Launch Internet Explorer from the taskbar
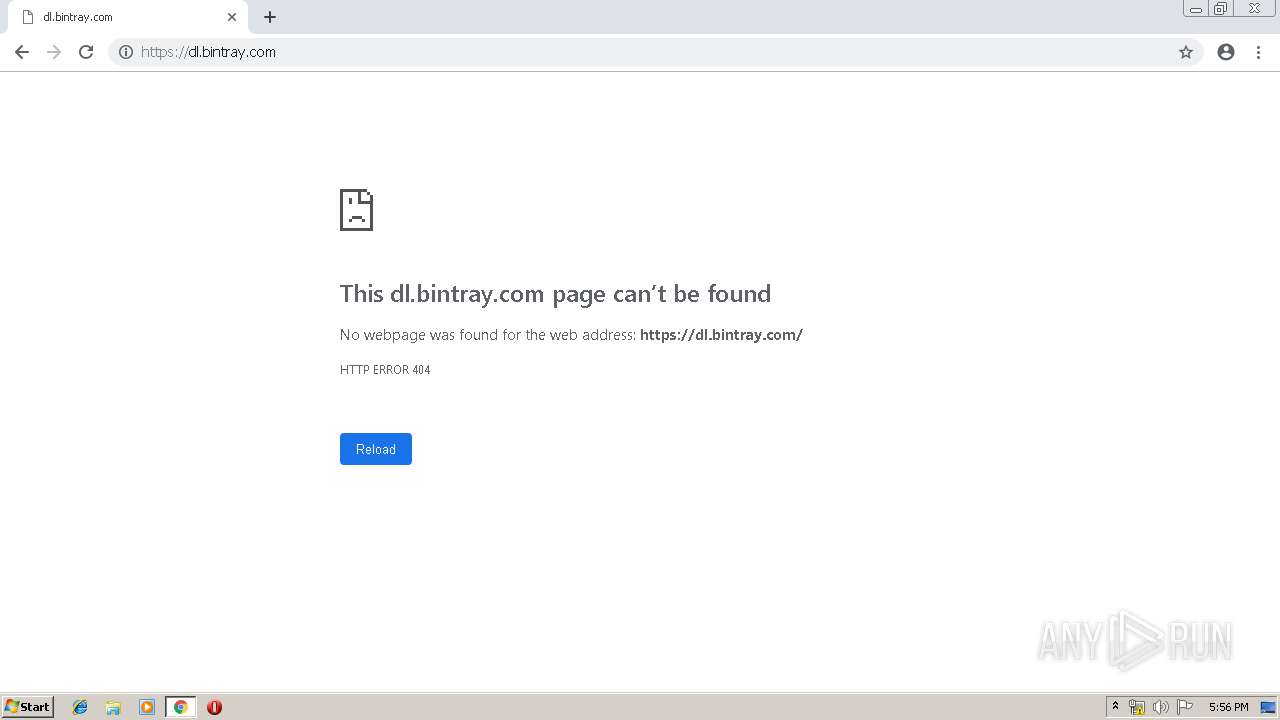1280x720 pixels. [x=80, y=707]
